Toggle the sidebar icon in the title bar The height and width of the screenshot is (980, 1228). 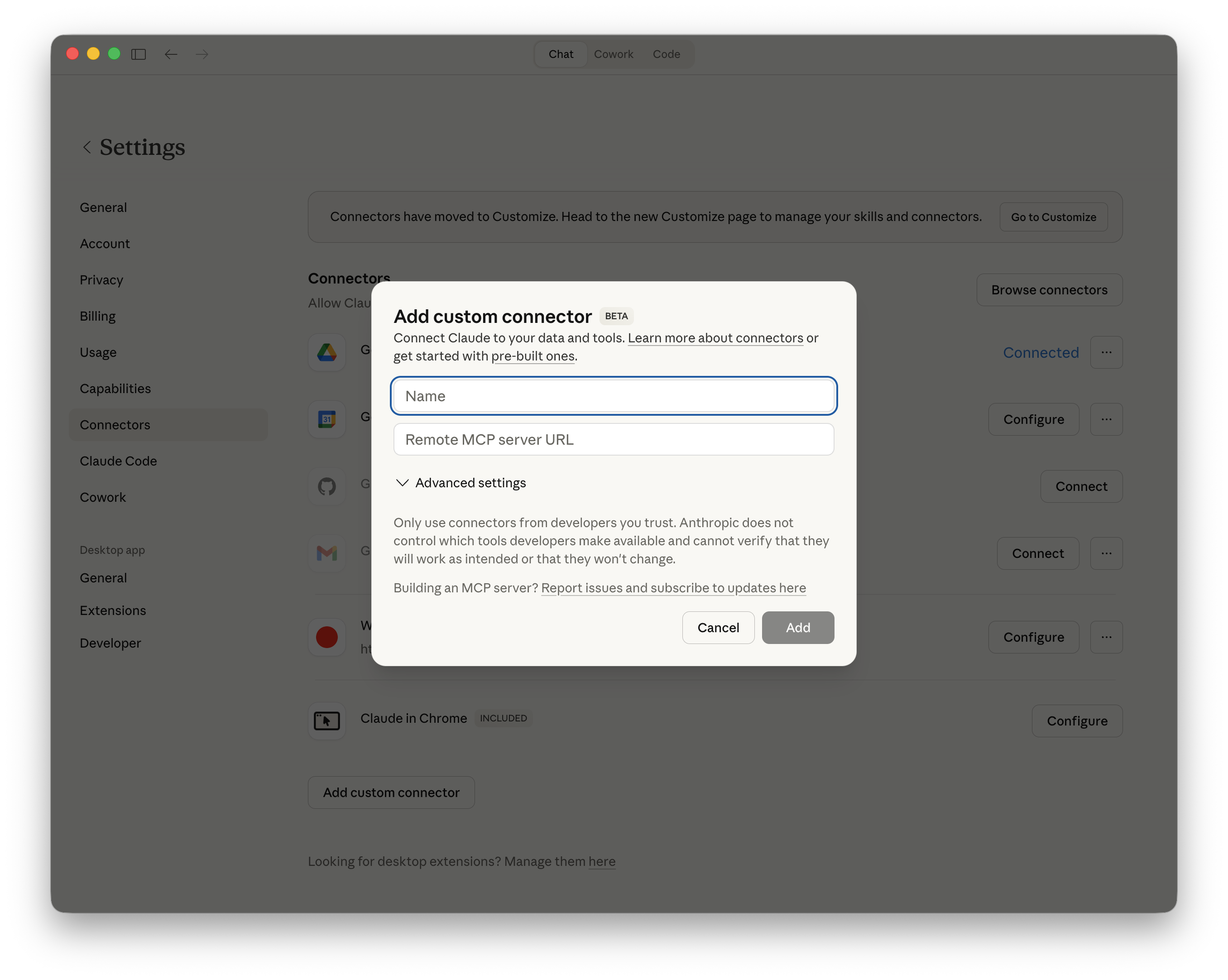pos(139,54)
